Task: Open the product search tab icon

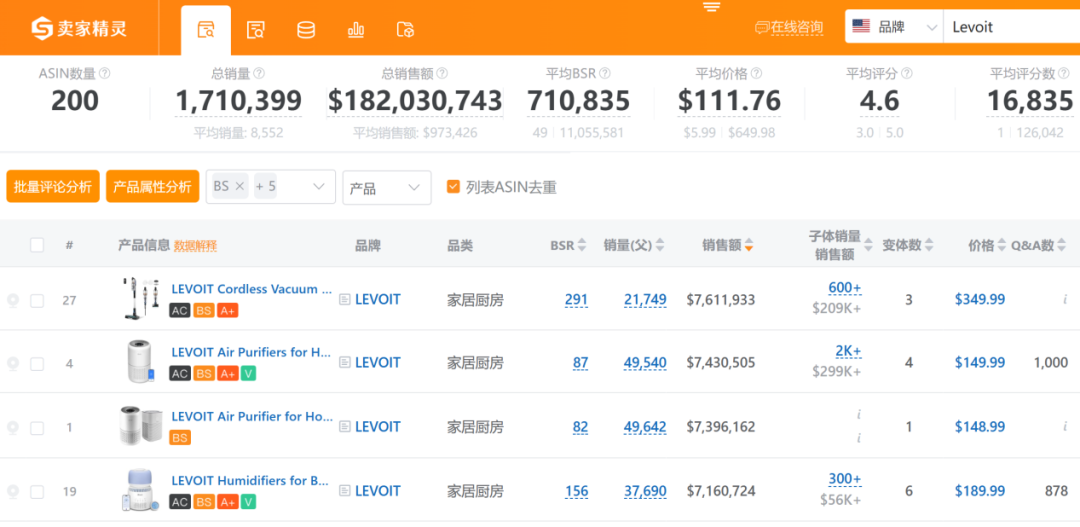Action: [206, 30]
